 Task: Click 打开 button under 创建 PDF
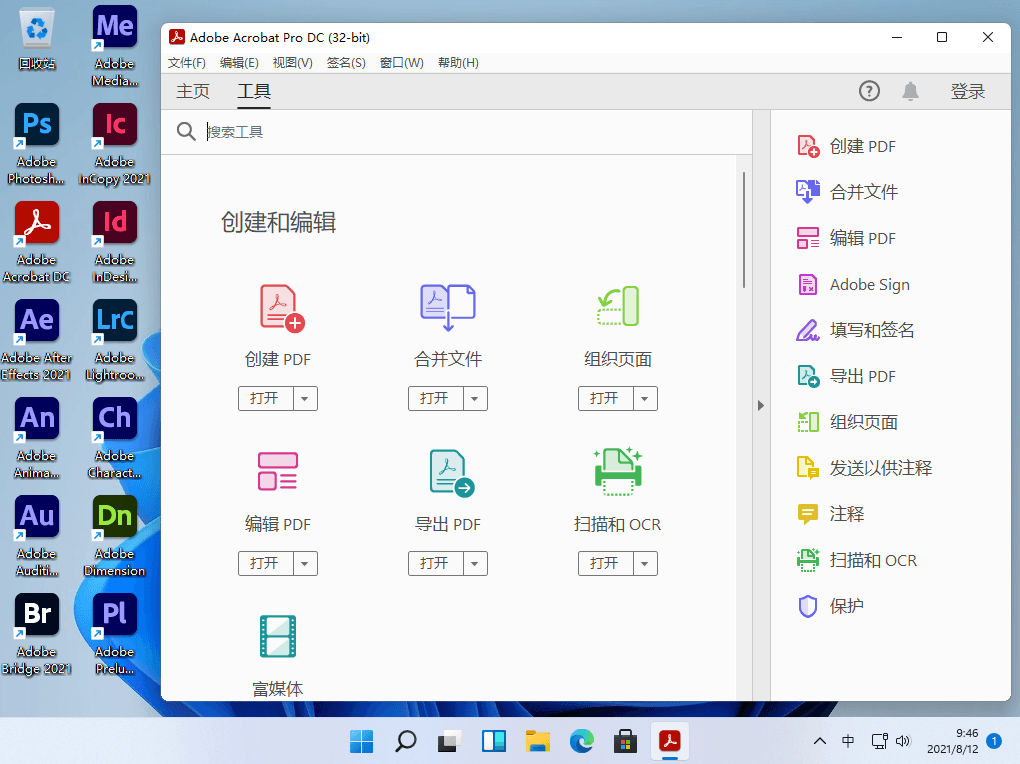(x=265, y=398)
